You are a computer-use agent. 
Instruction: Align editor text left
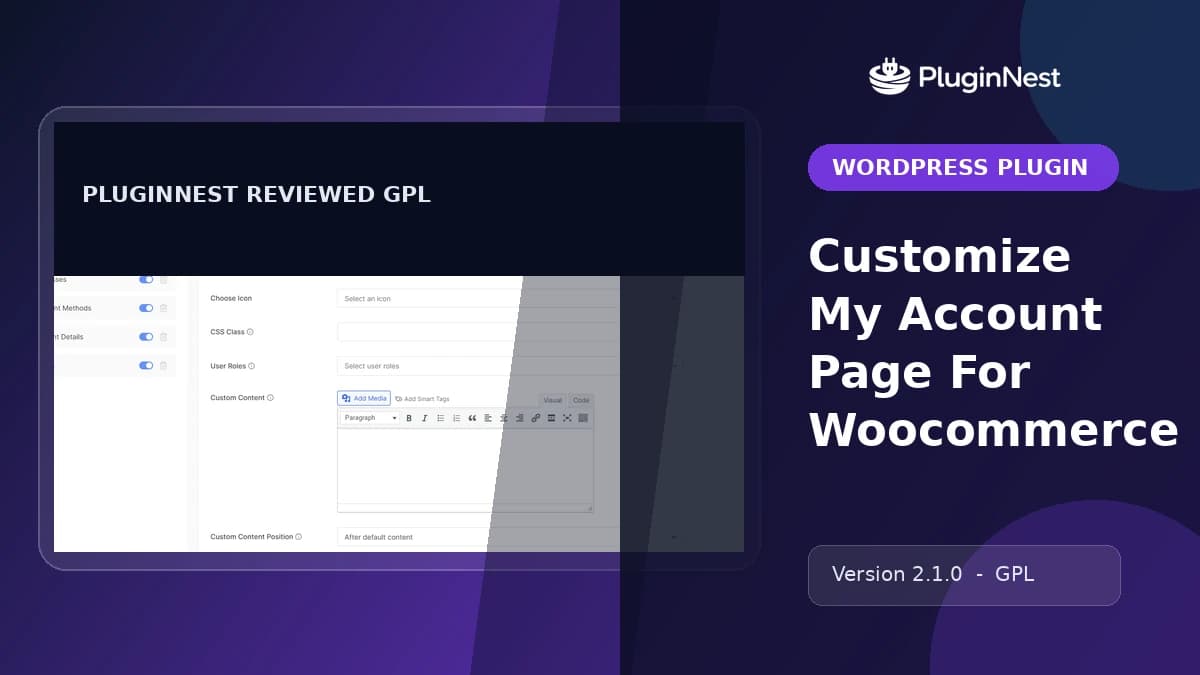click(488, 418)
